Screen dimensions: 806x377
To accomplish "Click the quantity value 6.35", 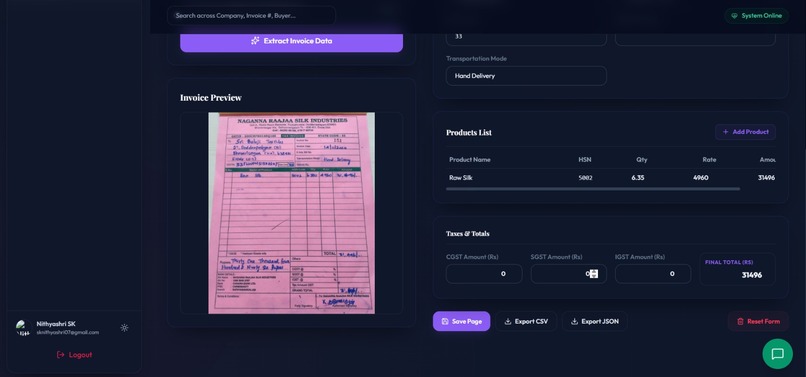I will (638, 177).
